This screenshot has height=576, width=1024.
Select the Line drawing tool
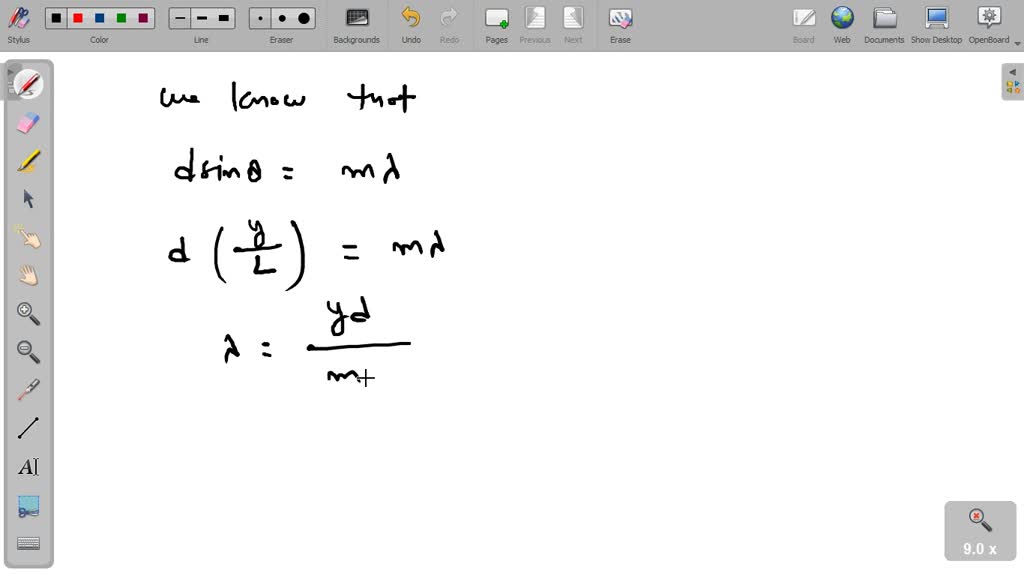click(x=28, y=429)
